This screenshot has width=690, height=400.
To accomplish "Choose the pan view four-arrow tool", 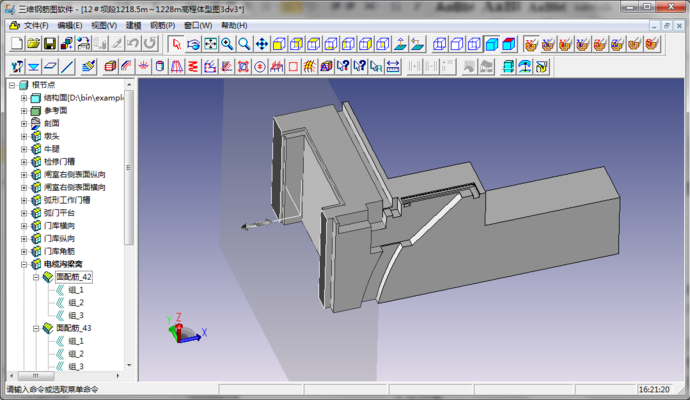I will (261, 44).
